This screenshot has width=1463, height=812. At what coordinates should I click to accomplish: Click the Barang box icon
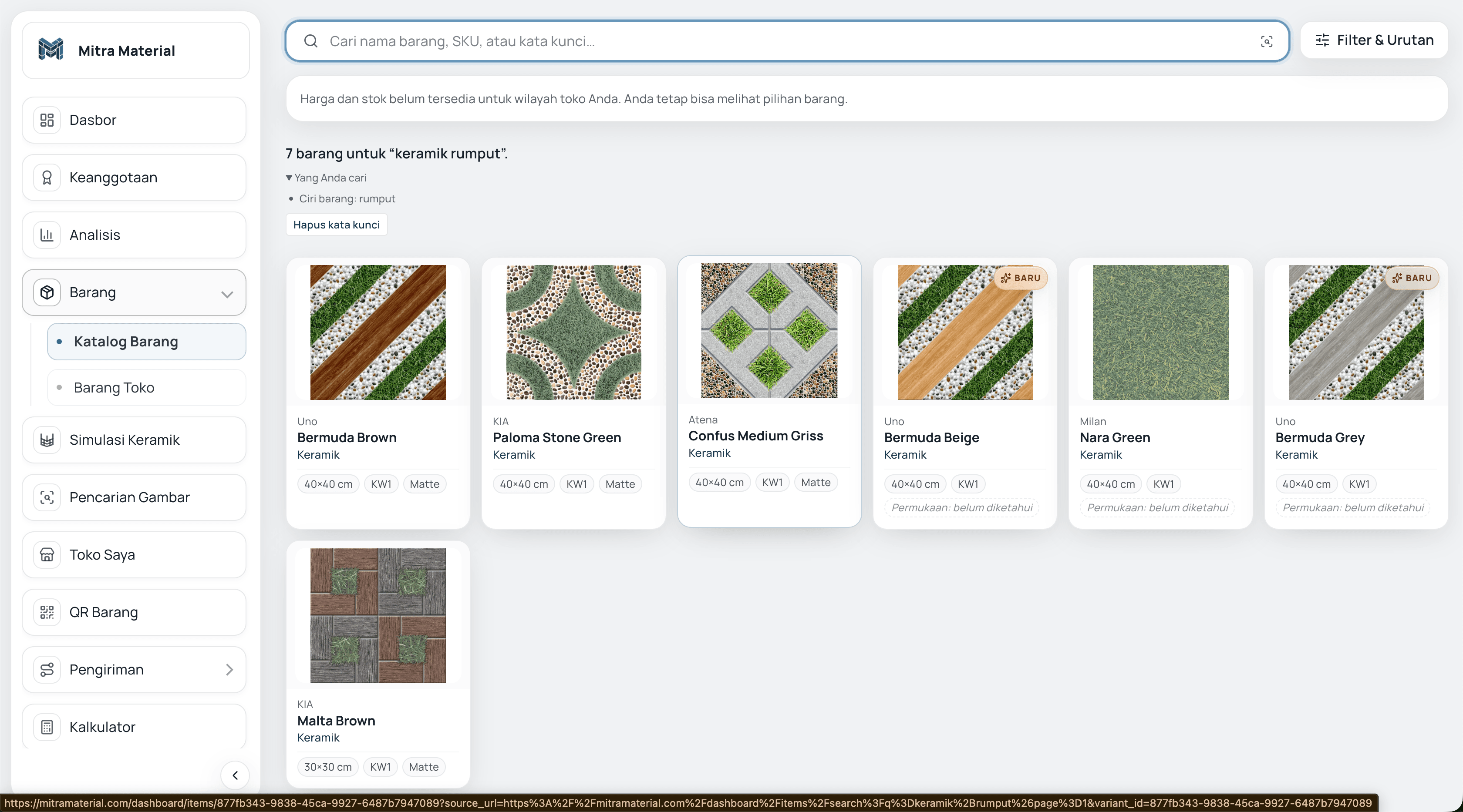pos(47,292)
